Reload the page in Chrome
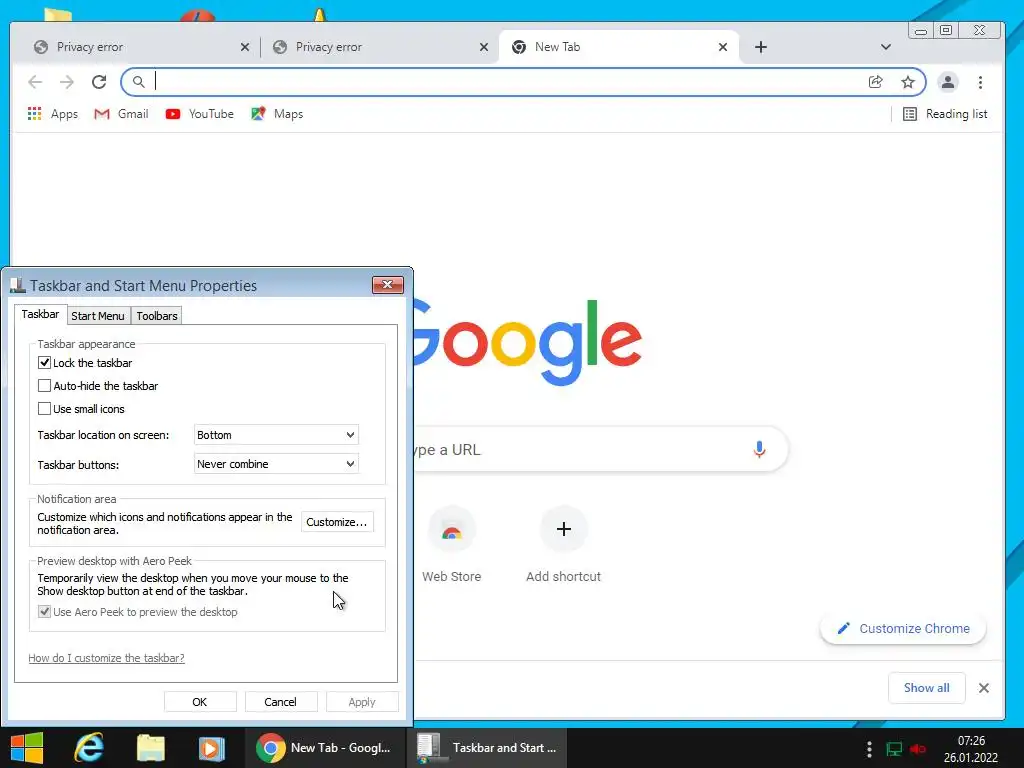This screenshot has width=1024, height=768. tap(99, 82)
